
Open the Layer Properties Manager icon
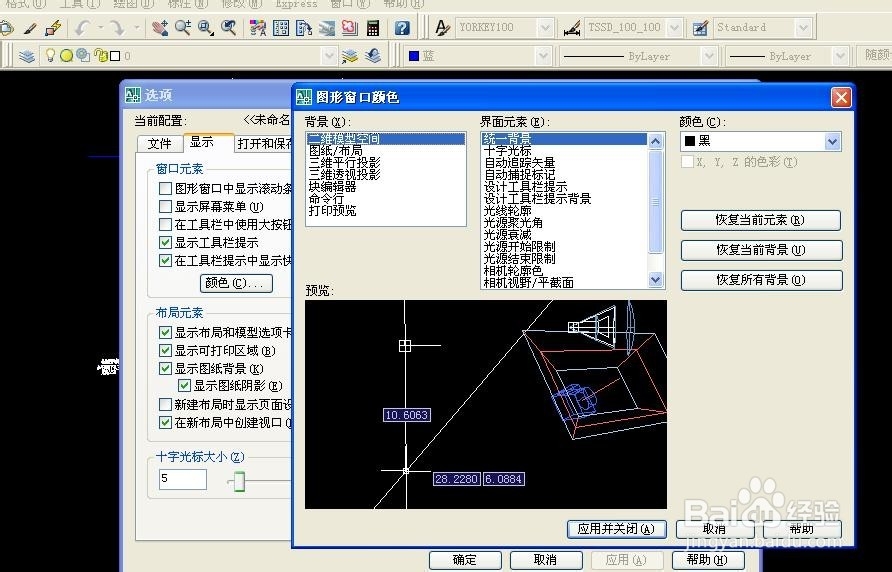27,56
